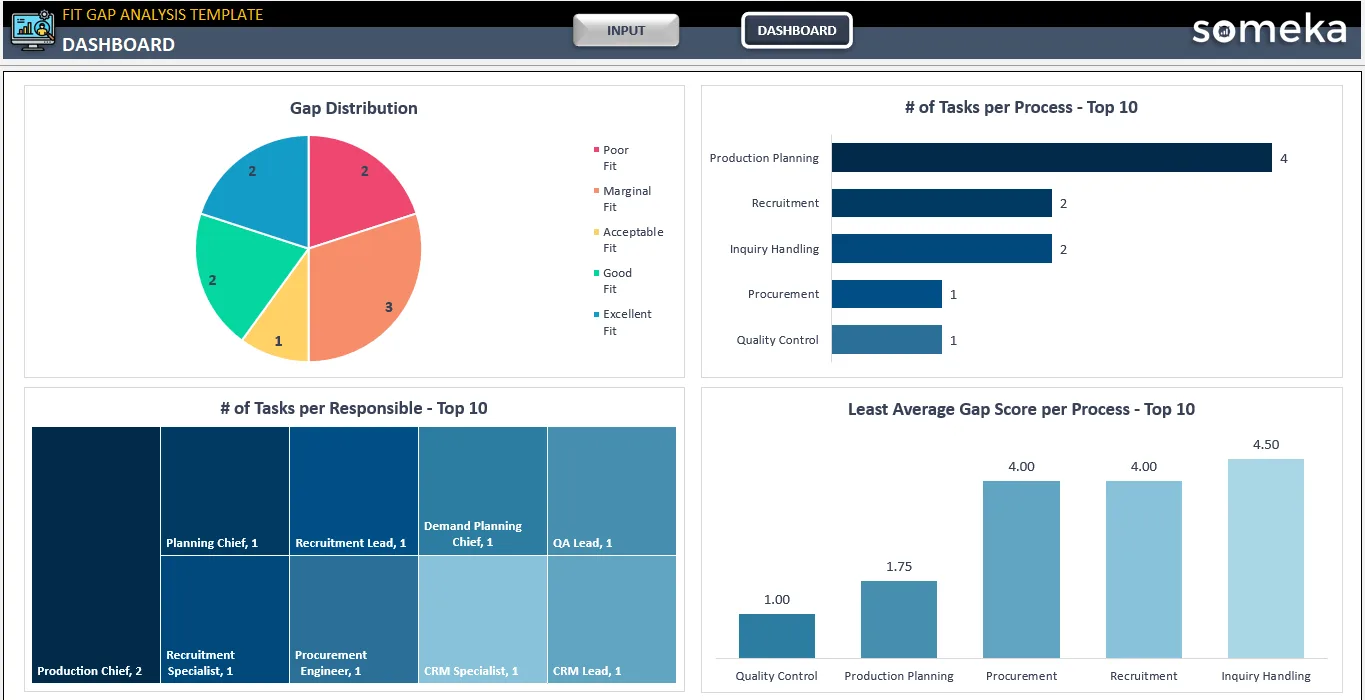This screenshot has height=700, width=1365.
Task: Click the Someka brand logo
Action: point(1269,30)
